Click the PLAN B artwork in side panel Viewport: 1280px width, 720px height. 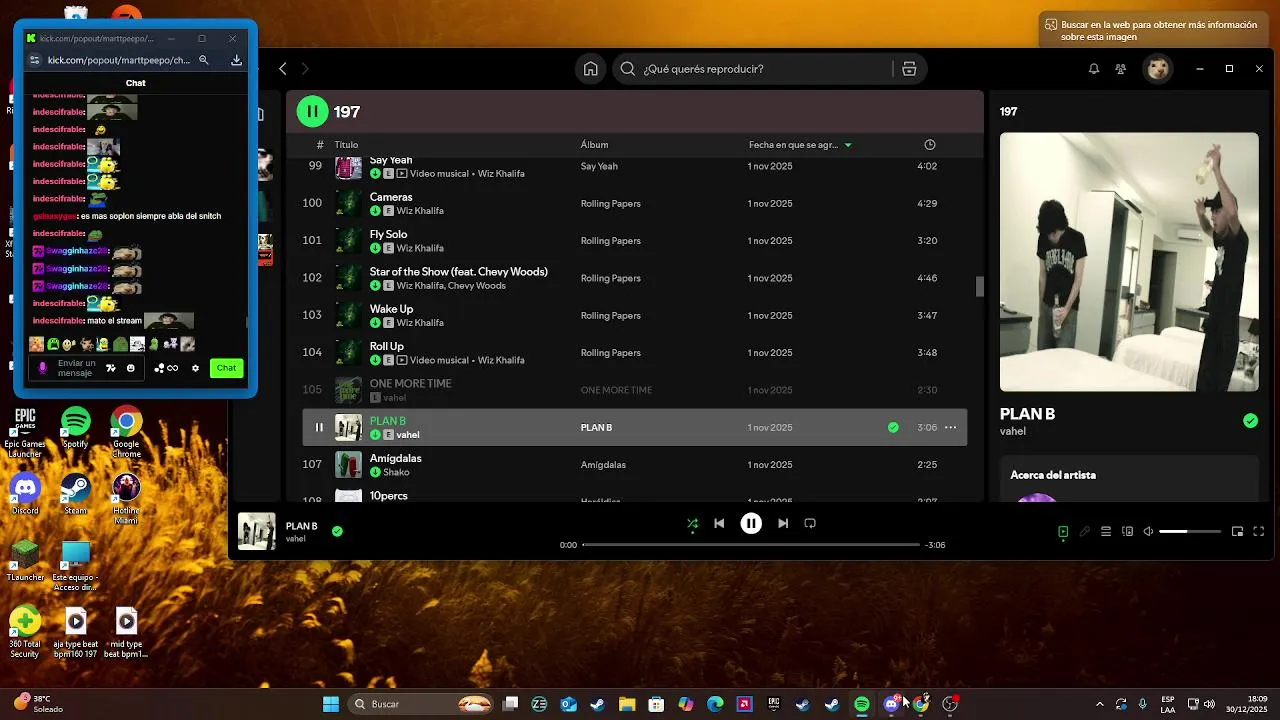(1129, 262)
